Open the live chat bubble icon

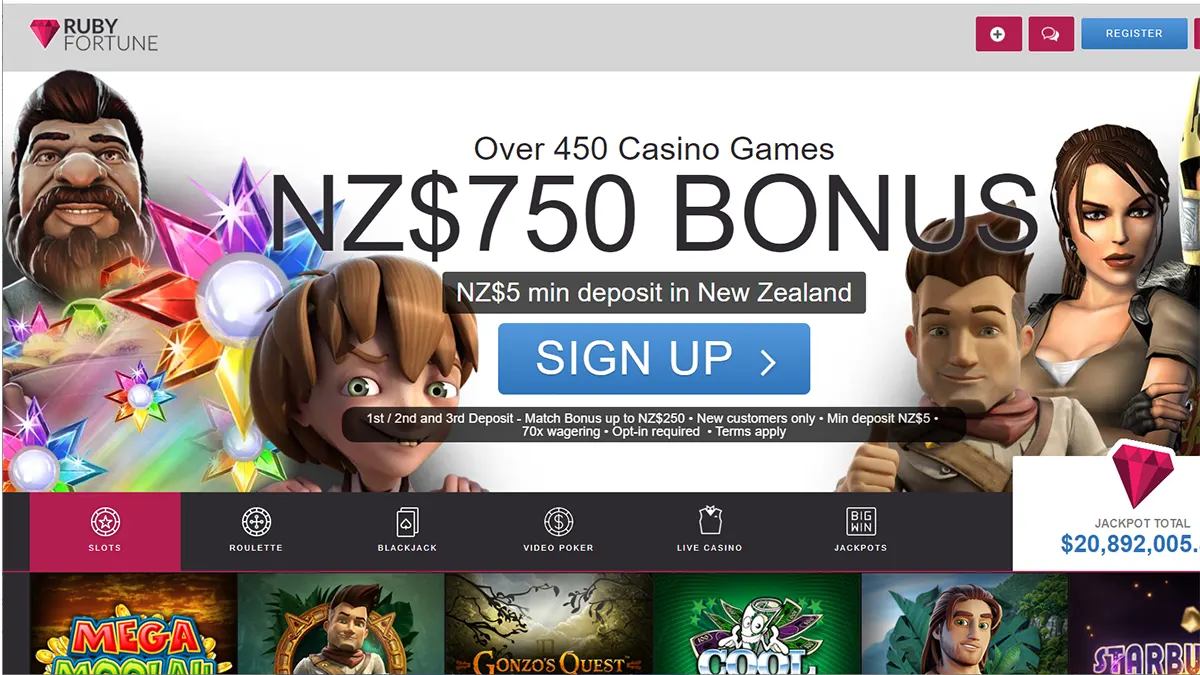[1051, 34]
